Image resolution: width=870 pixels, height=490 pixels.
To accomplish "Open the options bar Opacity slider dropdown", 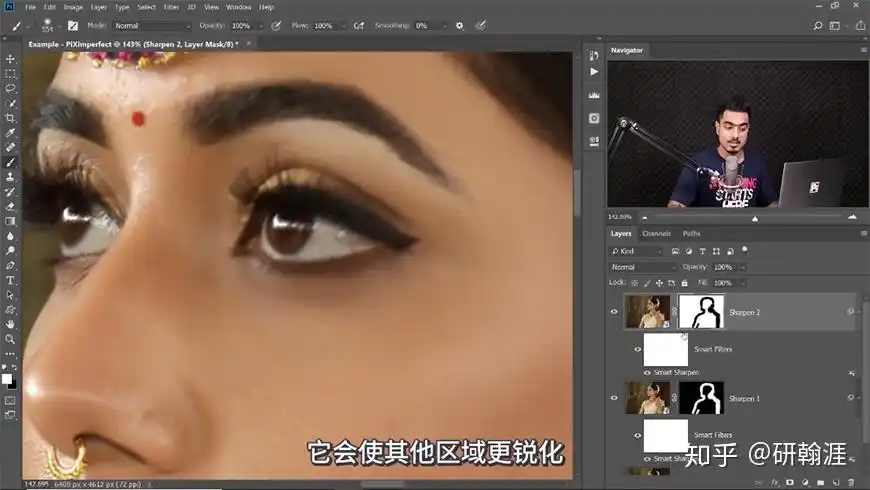I will [x=261, y=26].
